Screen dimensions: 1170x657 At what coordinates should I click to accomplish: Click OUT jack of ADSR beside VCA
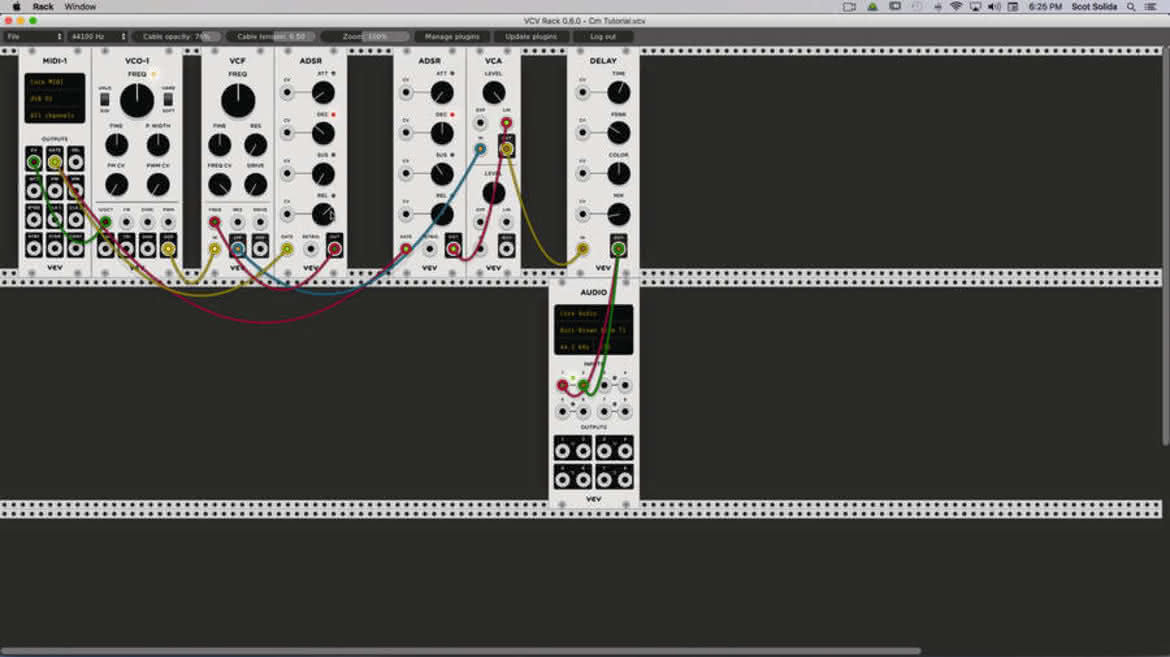tap(453, 249)
